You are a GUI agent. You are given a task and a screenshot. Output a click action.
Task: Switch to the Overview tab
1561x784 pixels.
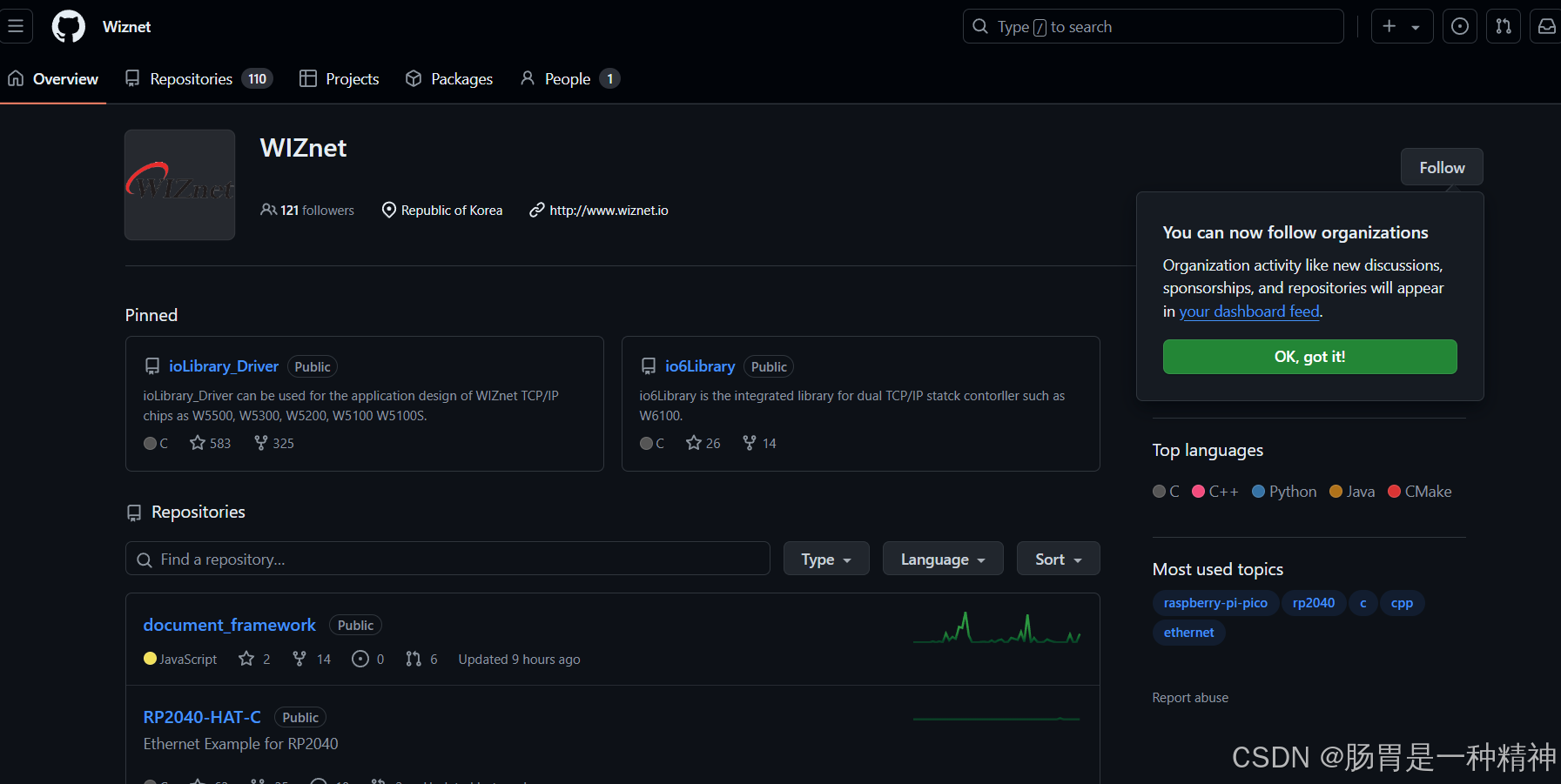click(53, 78)
